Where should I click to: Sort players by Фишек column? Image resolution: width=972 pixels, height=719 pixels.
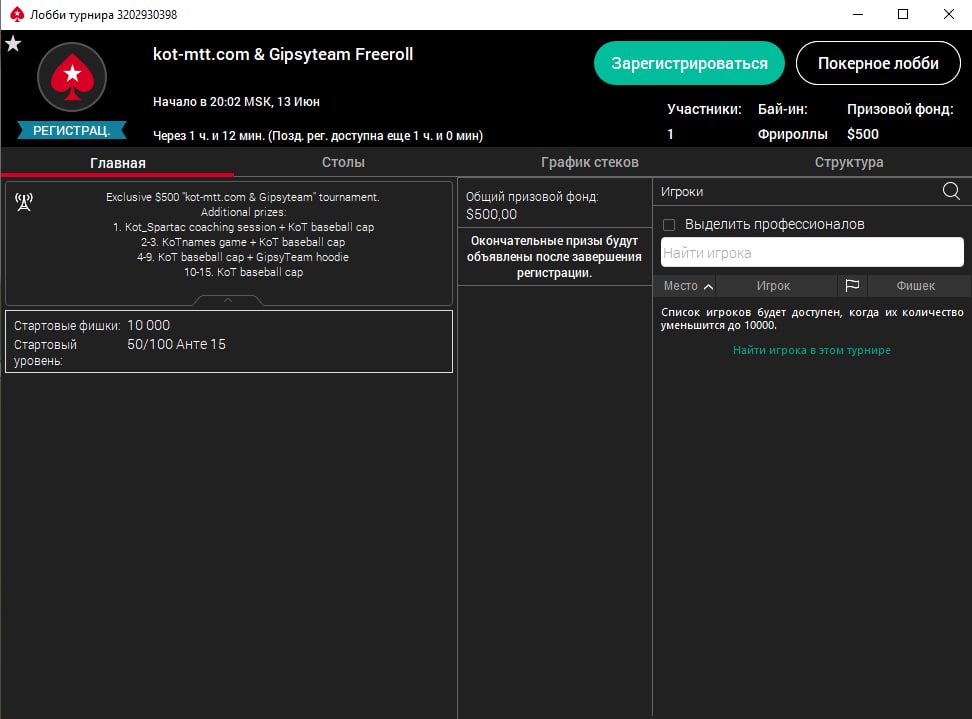pos(915,286)
